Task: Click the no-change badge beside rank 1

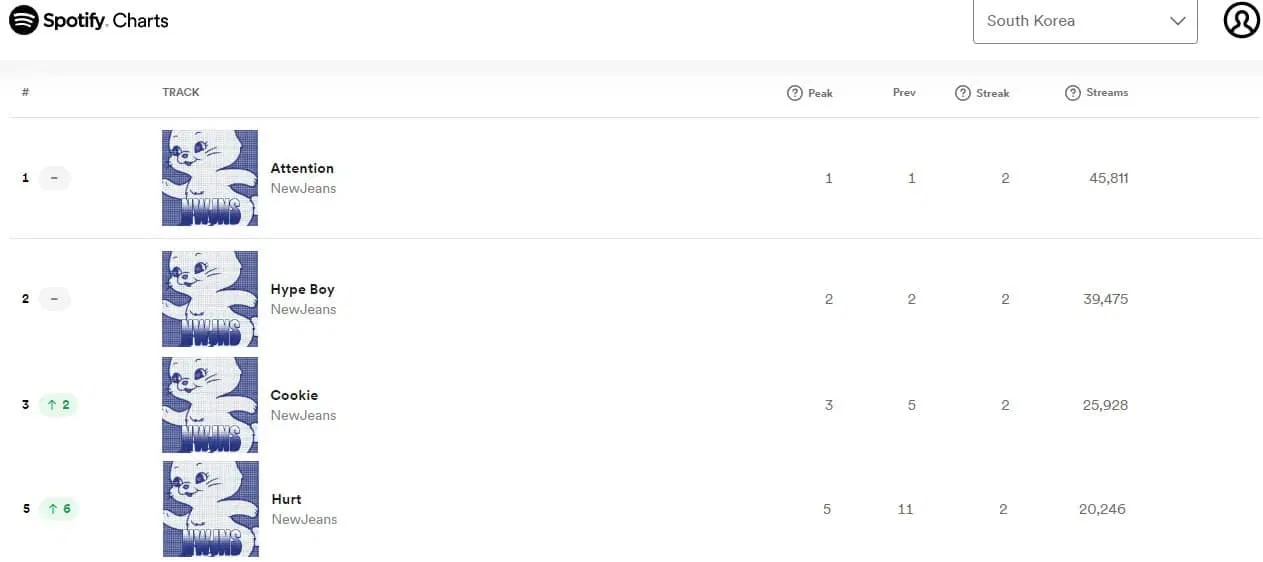Action: 54,178
